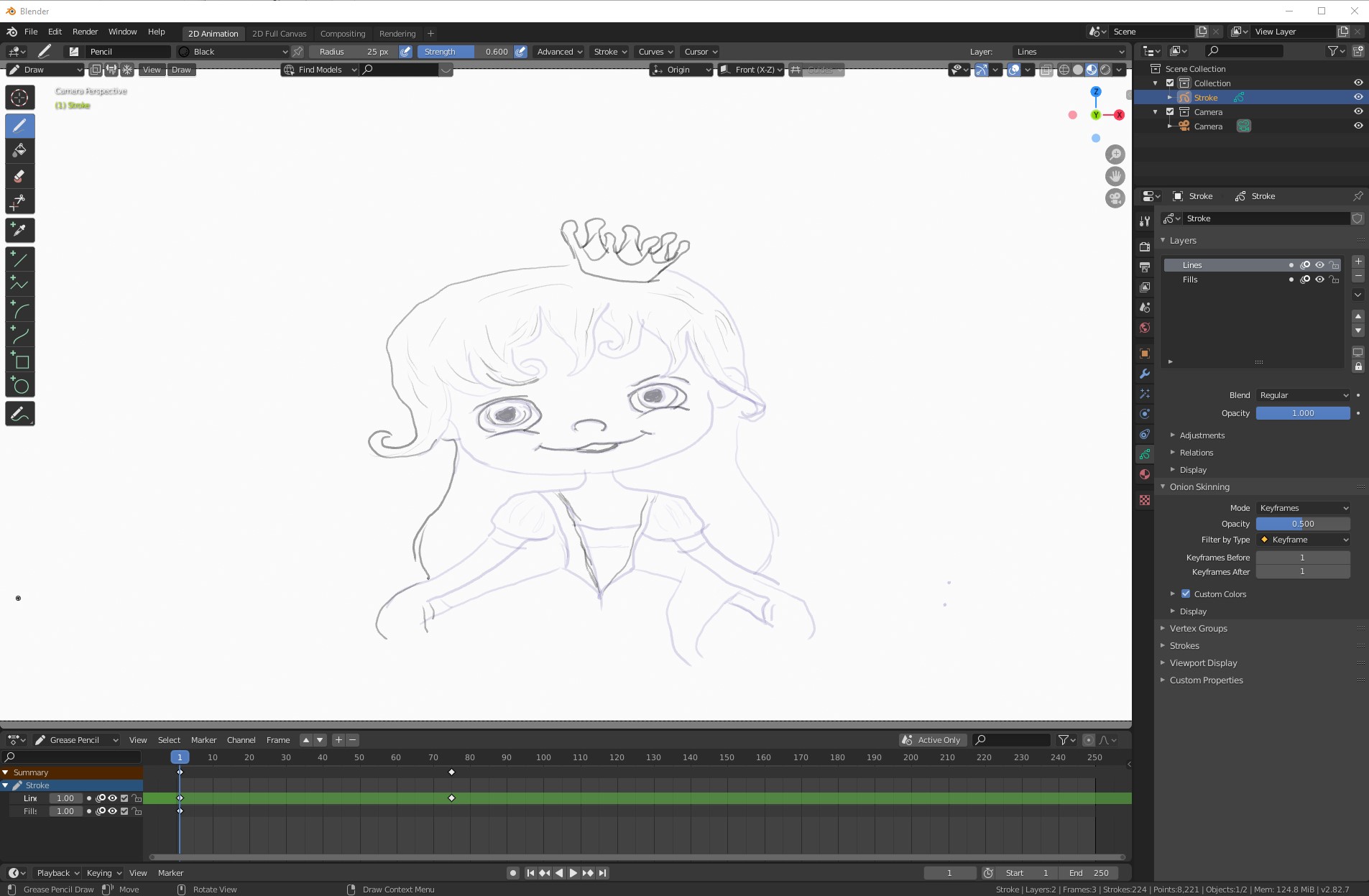Open the Tool settings properties tab
Viewport: 1369px width, 896px height.
(1145, 221)
